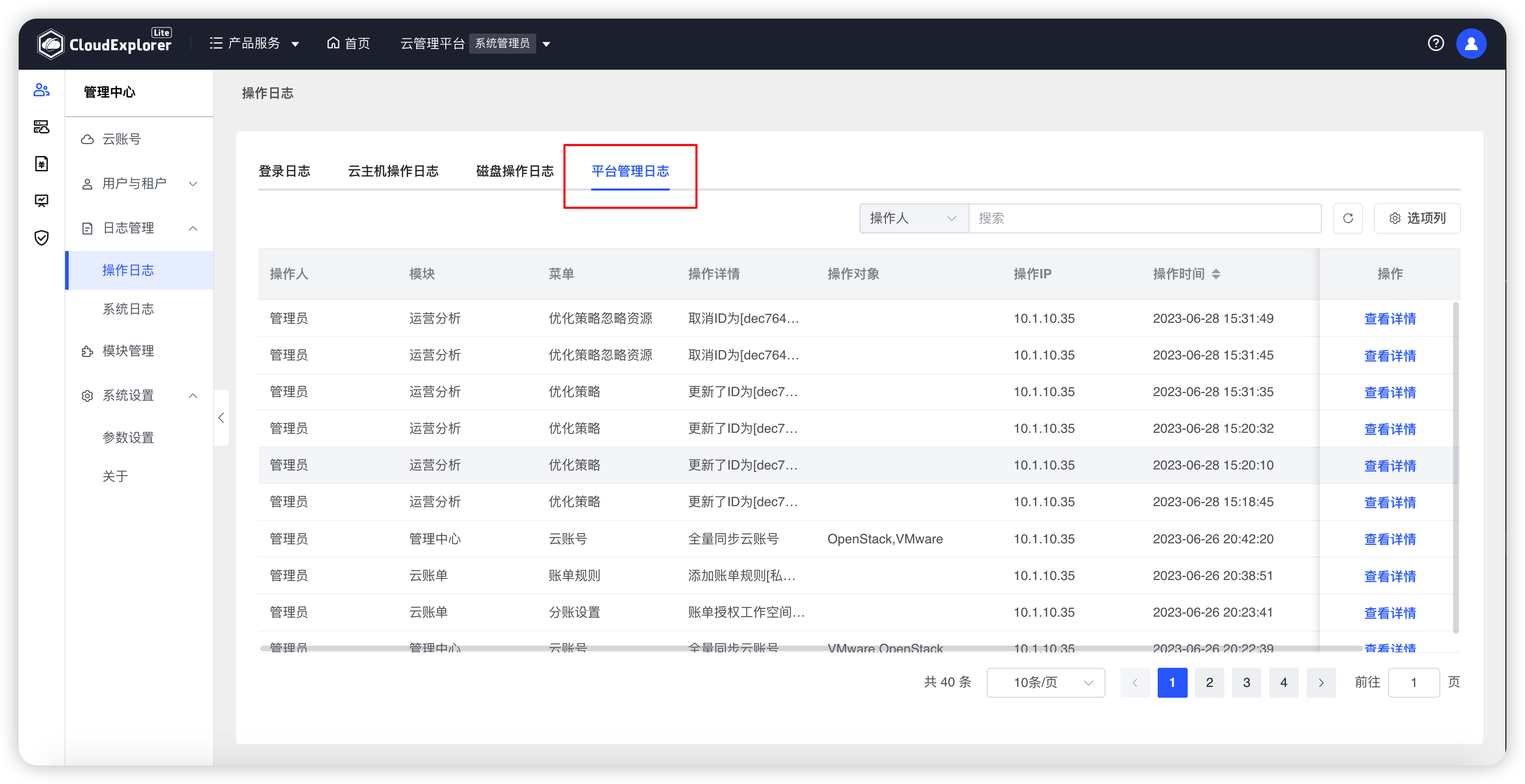View details for 20:38:51 log entry
Viewport: 1525px width, 784px height.
(x=1390, y=576)
